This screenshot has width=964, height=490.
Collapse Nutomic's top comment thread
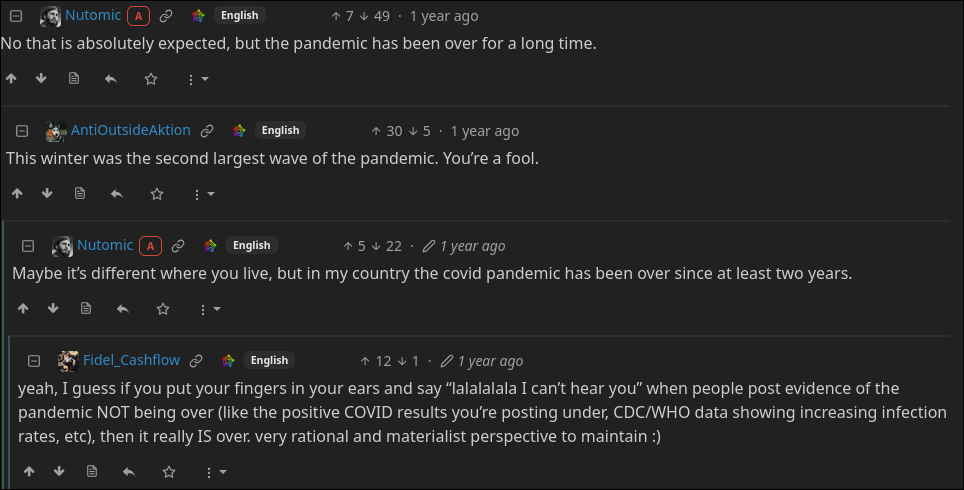[x=16, y=16]
